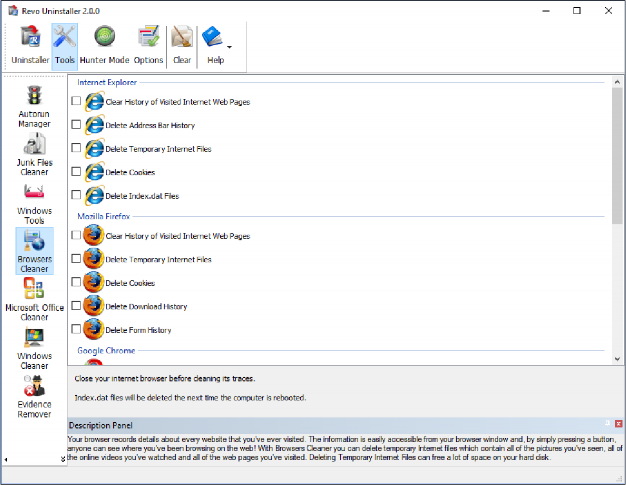Select Browsers Cleaner sidebar tool
Image resolution: width=626 pixels, height=485 pixels.
(34, 251)
